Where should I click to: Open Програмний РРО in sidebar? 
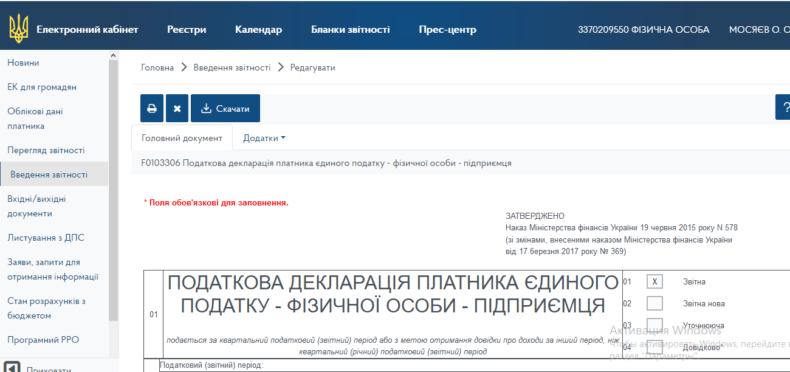(x=43, y=340)
